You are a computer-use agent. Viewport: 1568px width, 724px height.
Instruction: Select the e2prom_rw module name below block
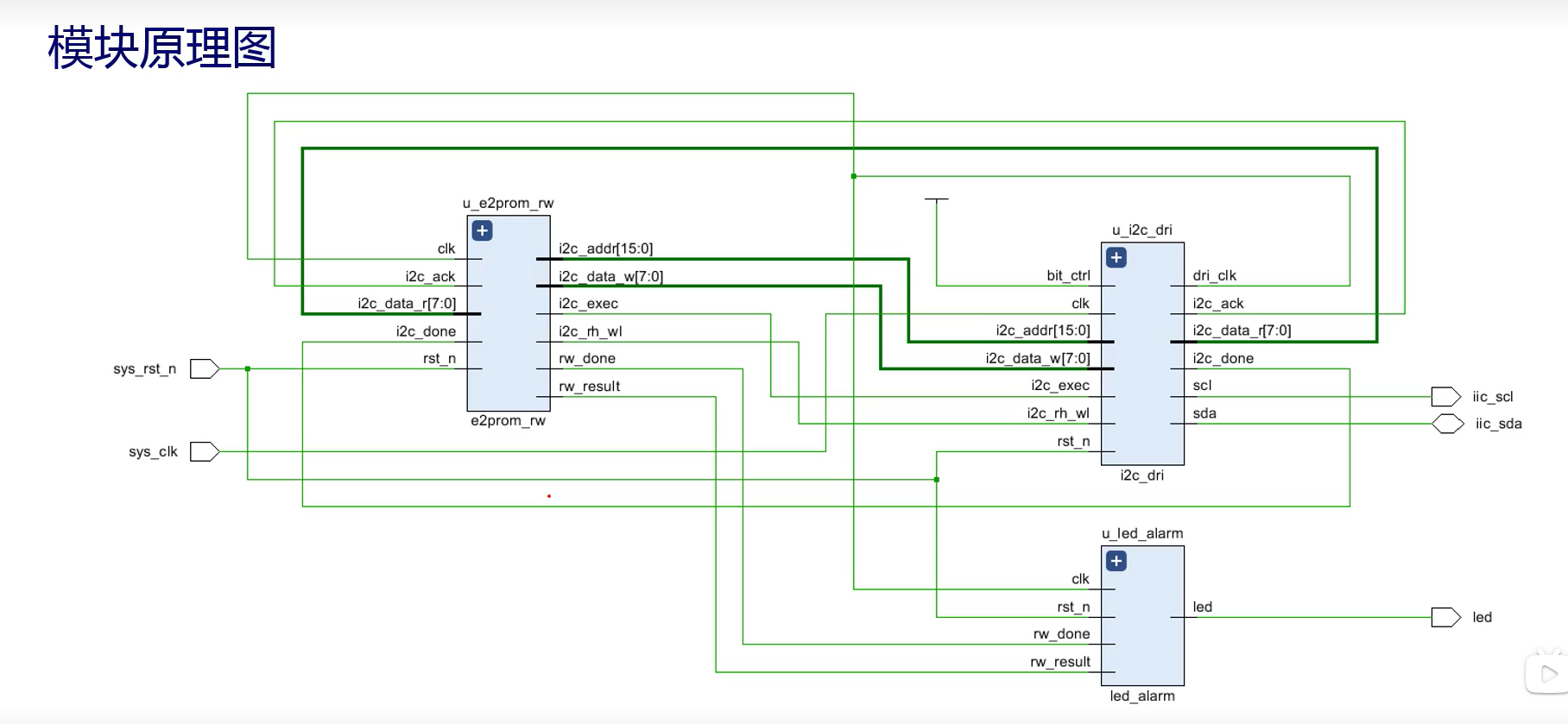(508, 421)
